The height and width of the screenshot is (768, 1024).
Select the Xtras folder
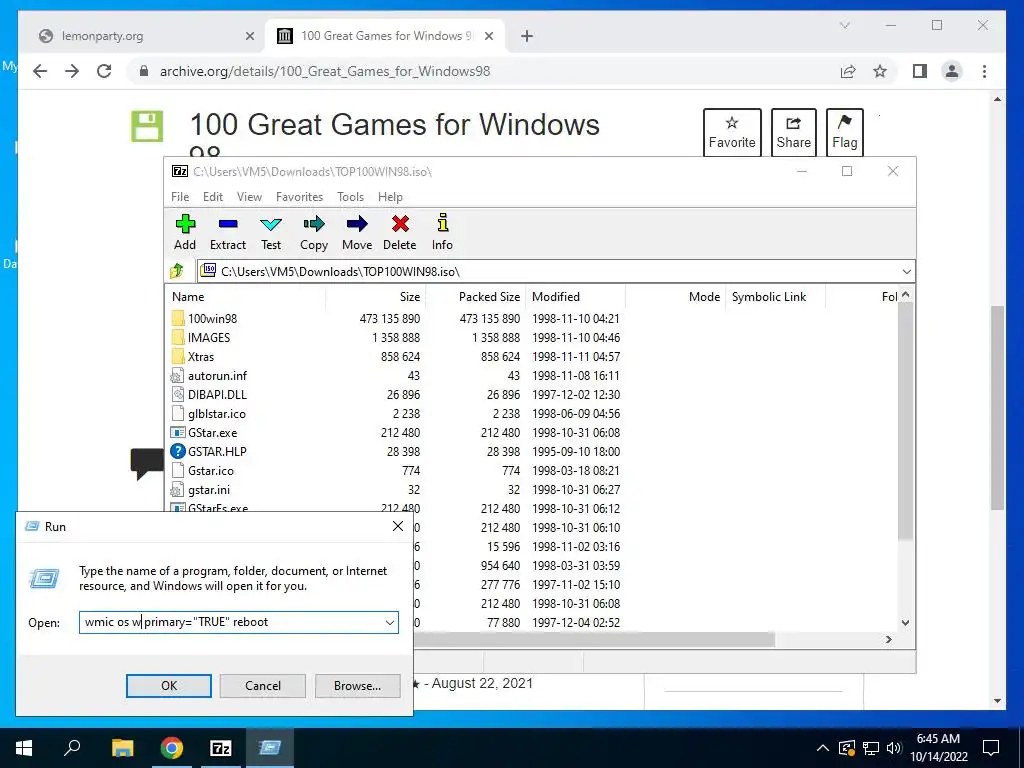pos(200,357)
